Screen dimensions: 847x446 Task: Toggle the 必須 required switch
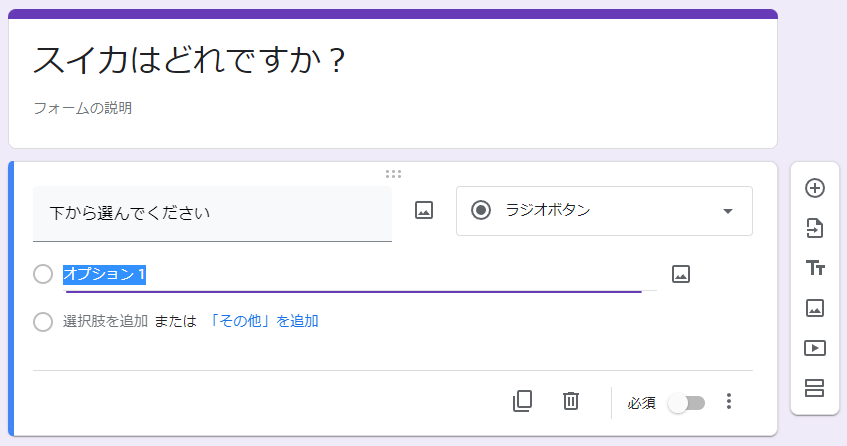click(x=686, y=403)
